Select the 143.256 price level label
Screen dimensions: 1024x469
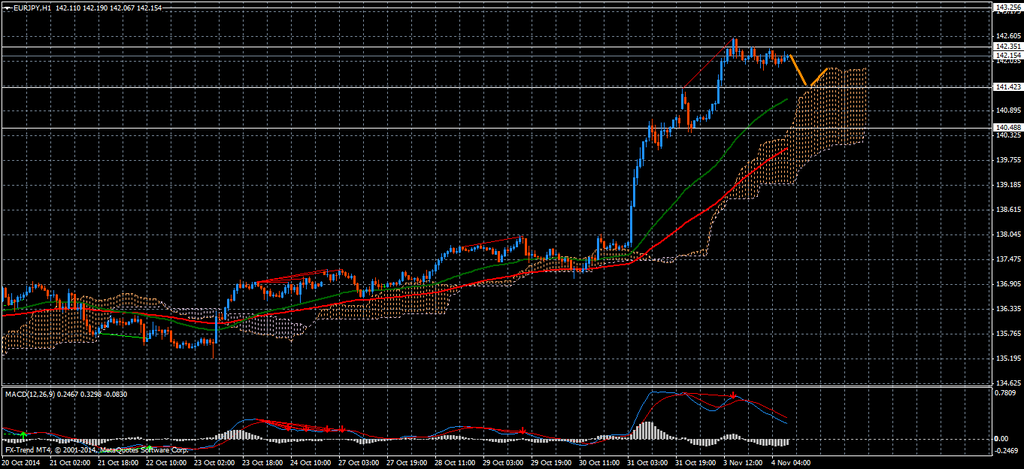coord(1006,7)
